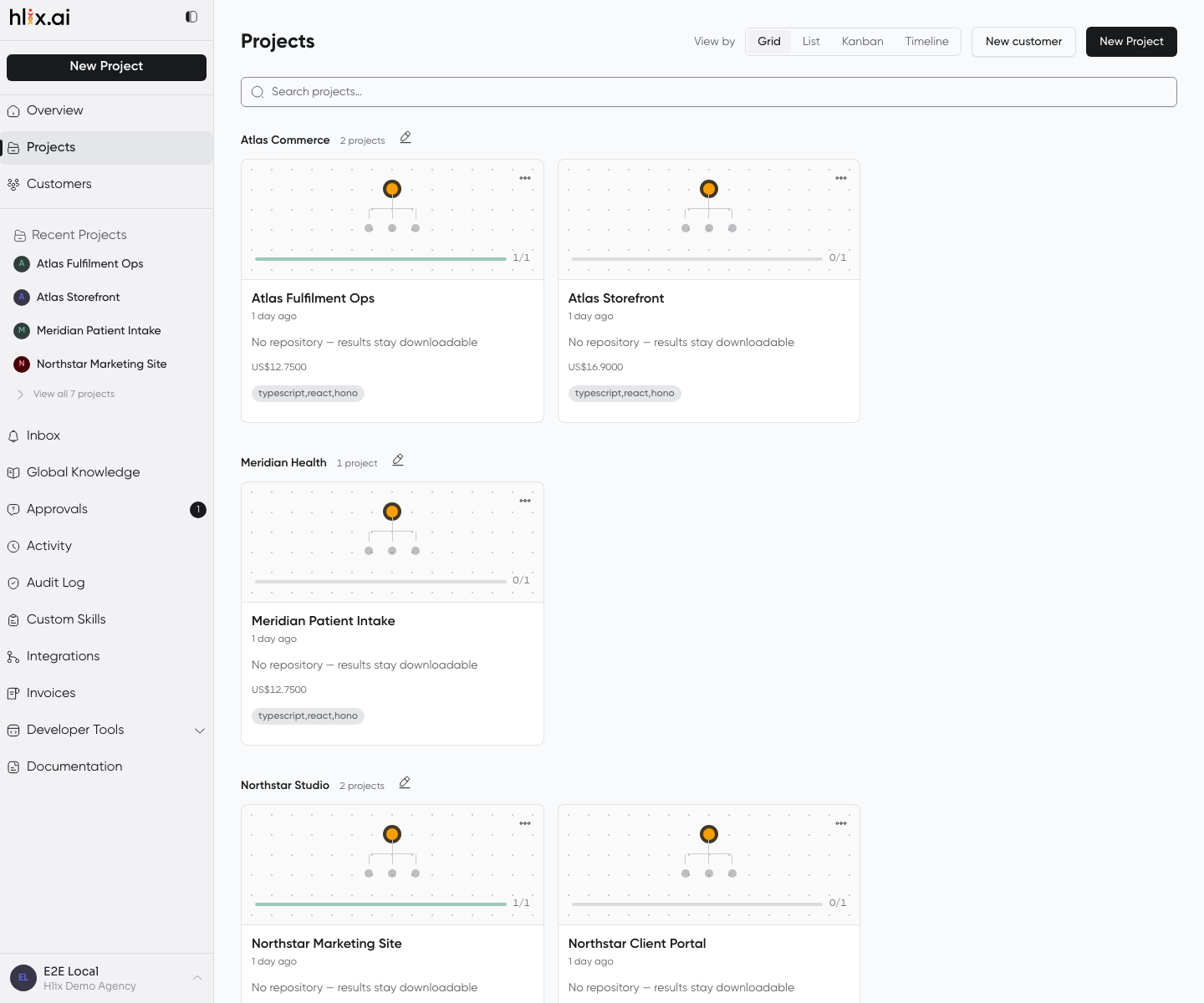Collapse the sidebar with the panel toggle icon
The width and height of the screenshot is (1204, 1003).
point(191,17)
